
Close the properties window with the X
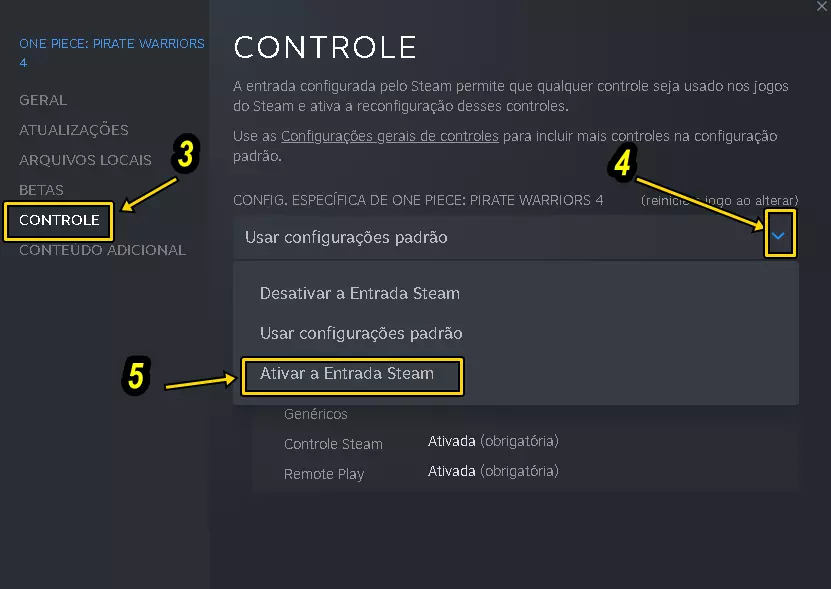click(821, 7)
